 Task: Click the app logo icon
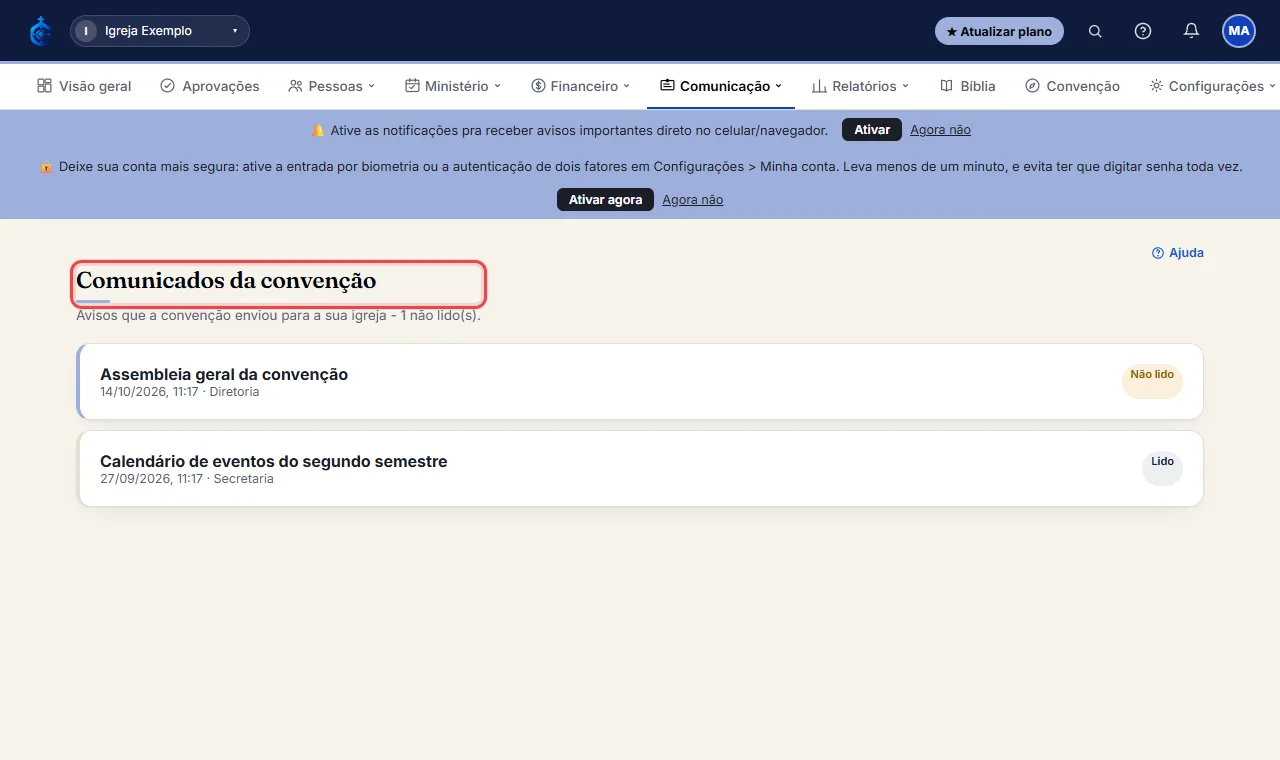tap(40, 31)
